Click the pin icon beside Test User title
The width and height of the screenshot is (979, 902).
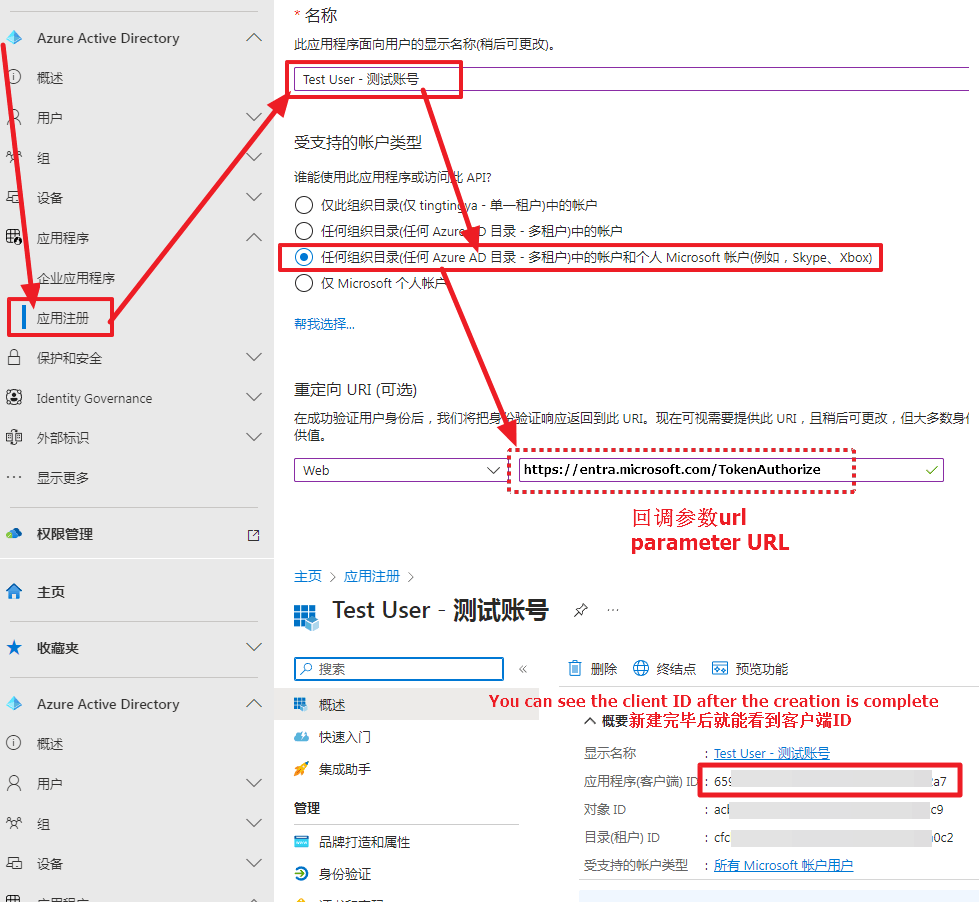pyautogui.click(x=581, y=610)
